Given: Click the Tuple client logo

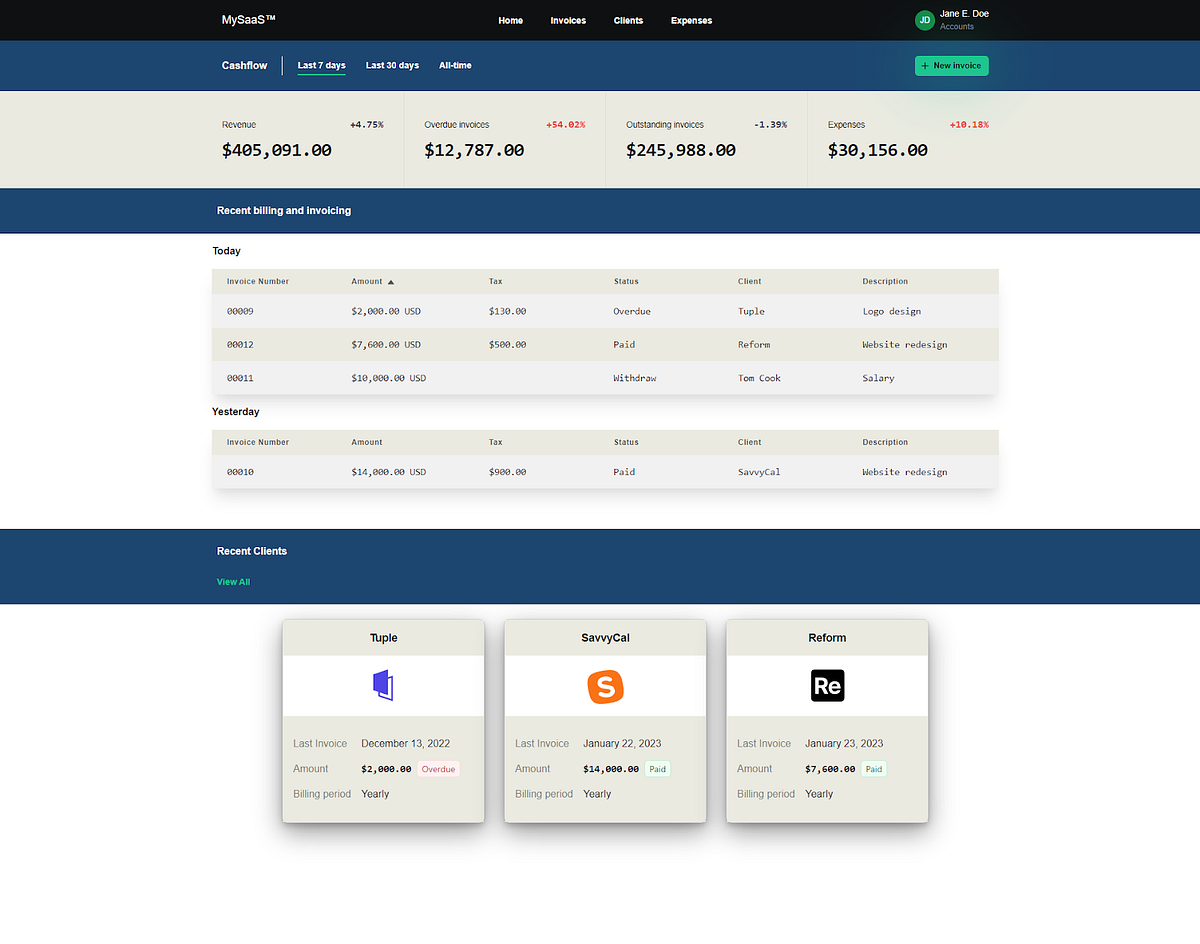Looking at the screenshot, I should [383, 685].
